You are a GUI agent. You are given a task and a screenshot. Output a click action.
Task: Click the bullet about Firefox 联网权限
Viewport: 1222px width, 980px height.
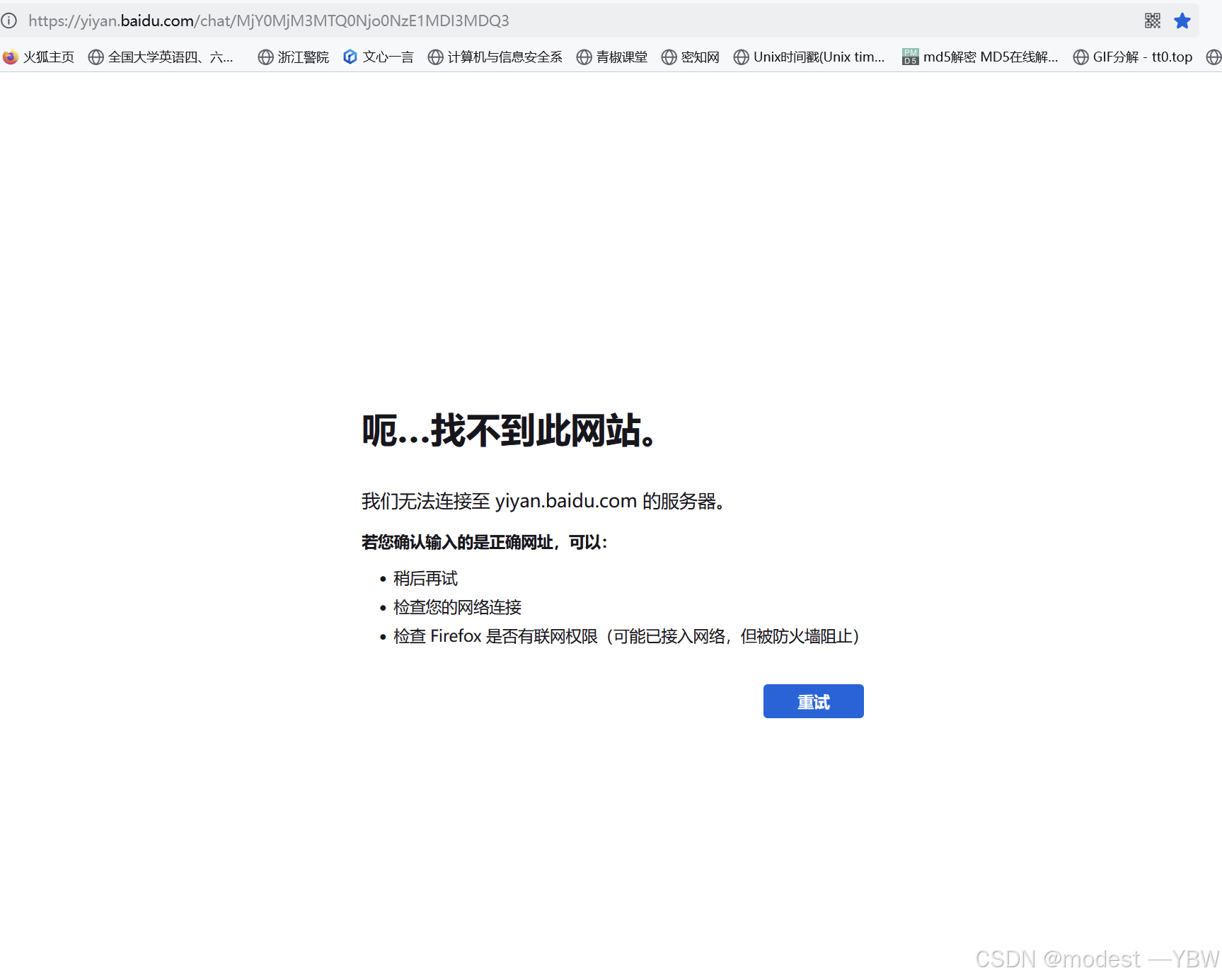point(627,636)
